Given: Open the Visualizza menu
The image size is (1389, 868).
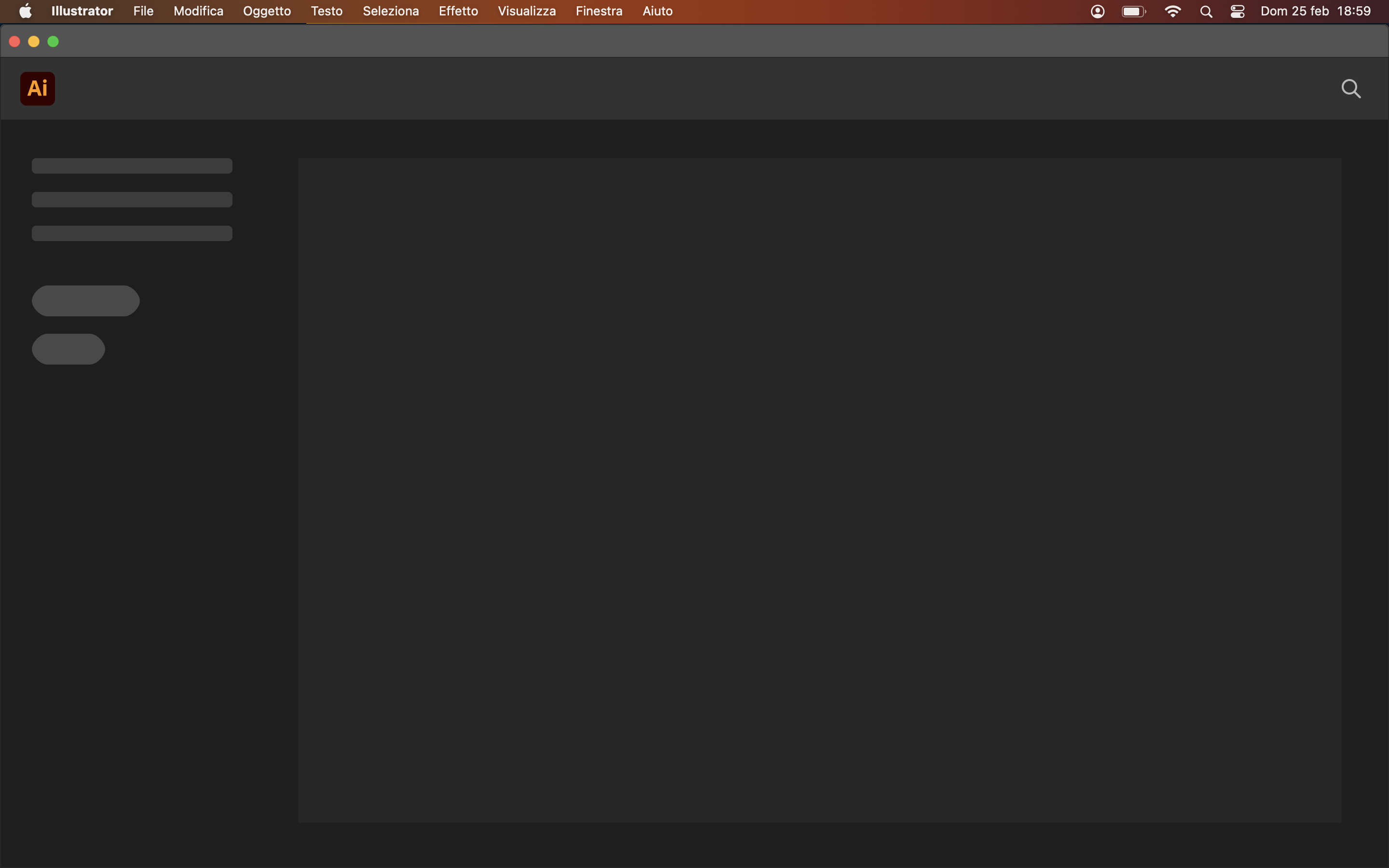Looking at the screenshot, I should 526,11.
